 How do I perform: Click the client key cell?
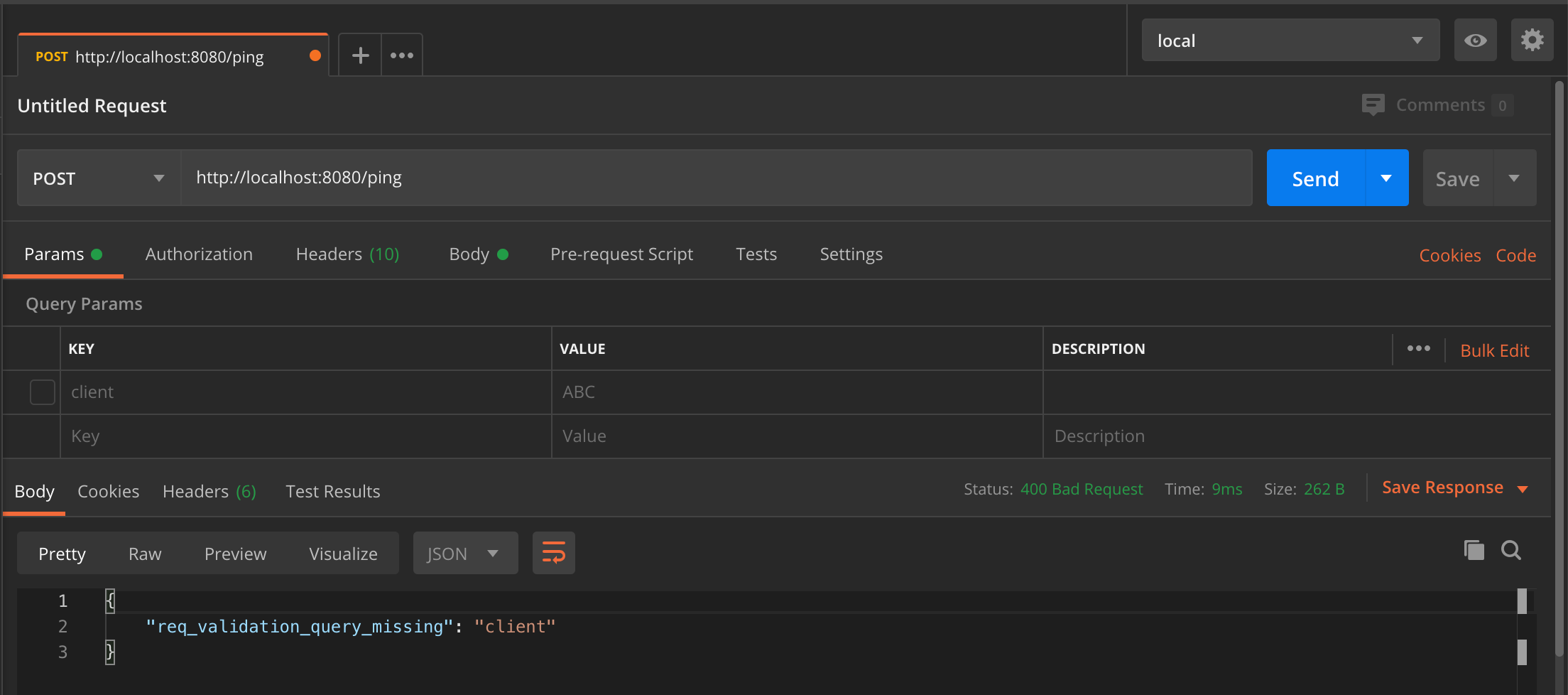tap(306, 392)
